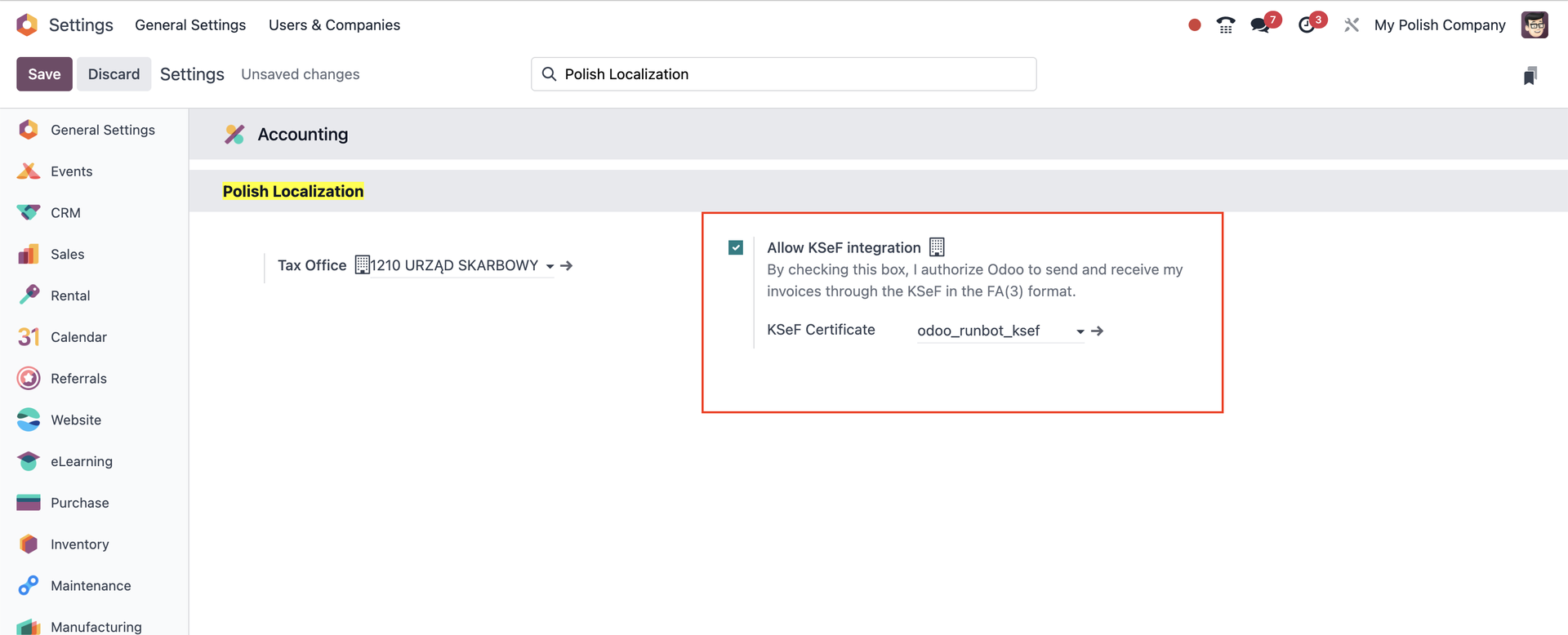This screenshot has height=635, width=1568.
Task: Discard the unsaved changes
Action: (114, 74)
